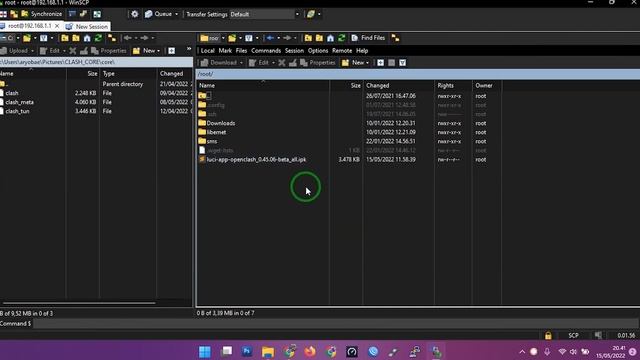Click the remote select files plus icon

coord(380,62)
